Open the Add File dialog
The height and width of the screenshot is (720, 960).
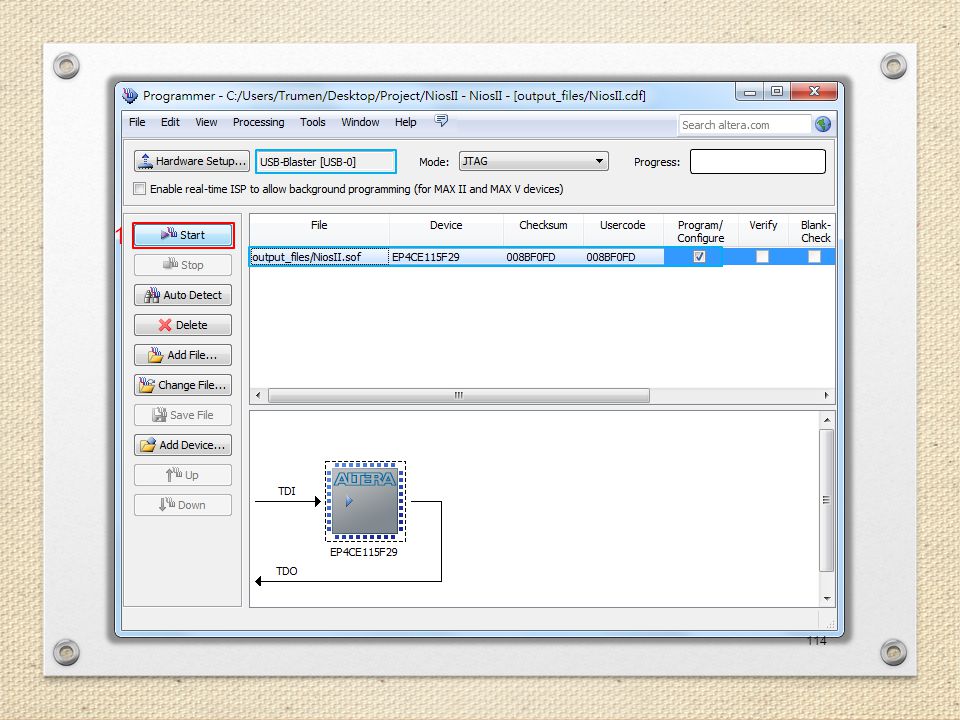[x=183, y=355]
